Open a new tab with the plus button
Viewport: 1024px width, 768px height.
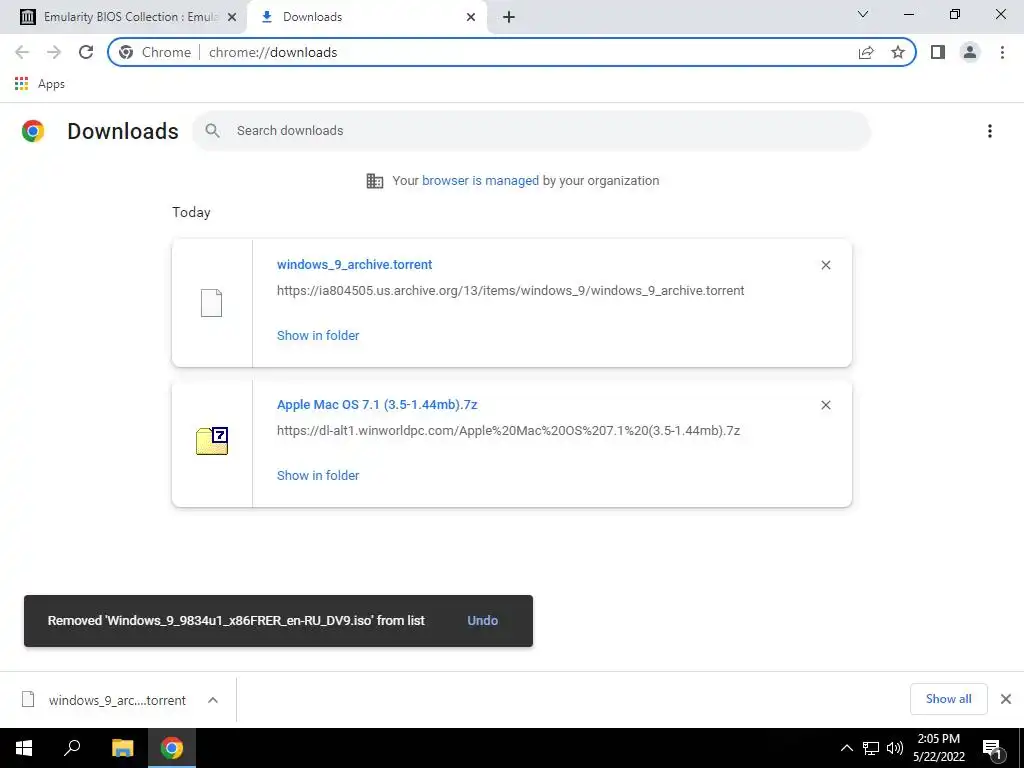coord(509,17)
